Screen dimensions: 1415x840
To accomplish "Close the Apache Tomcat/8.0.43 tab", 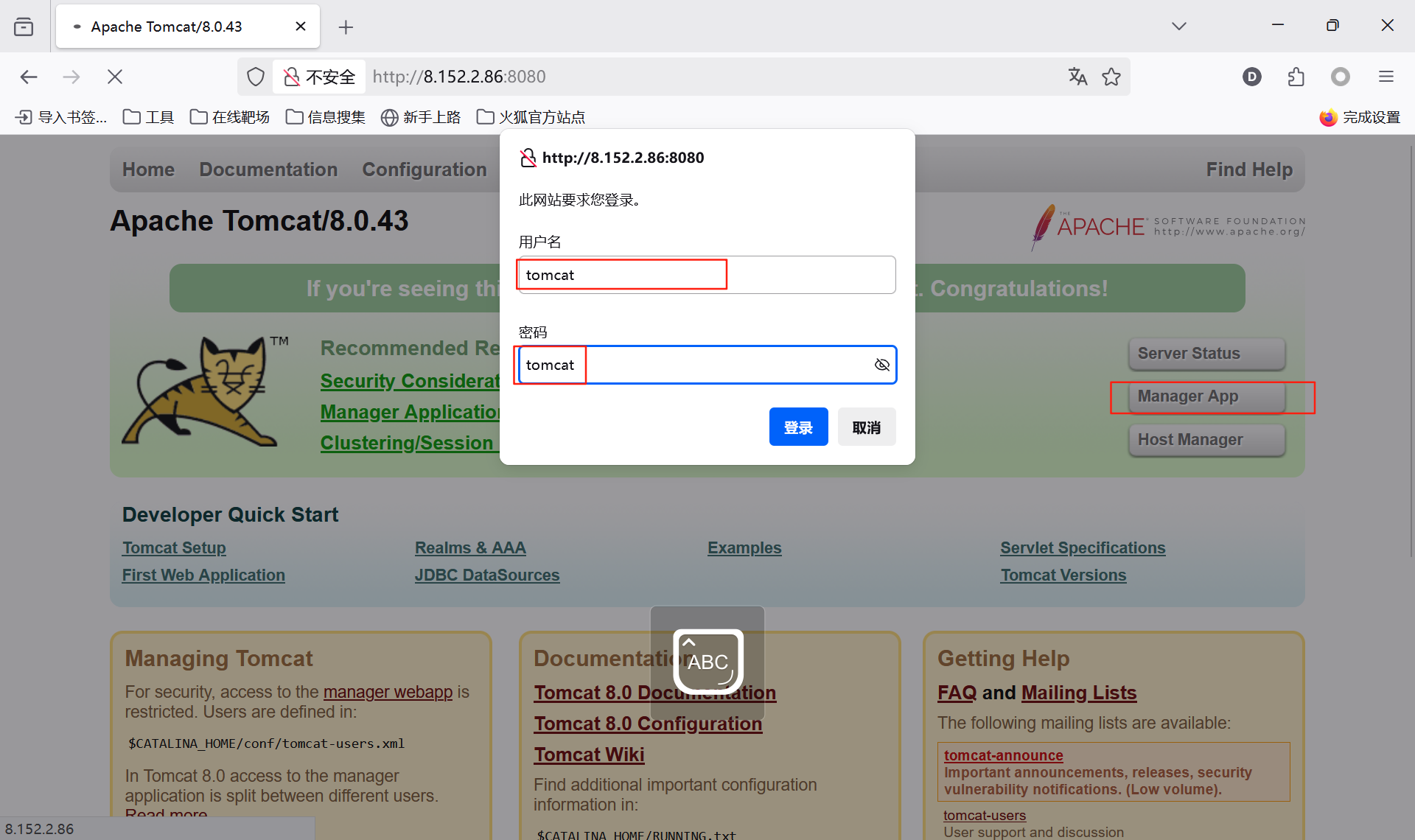I will point(300,27).
